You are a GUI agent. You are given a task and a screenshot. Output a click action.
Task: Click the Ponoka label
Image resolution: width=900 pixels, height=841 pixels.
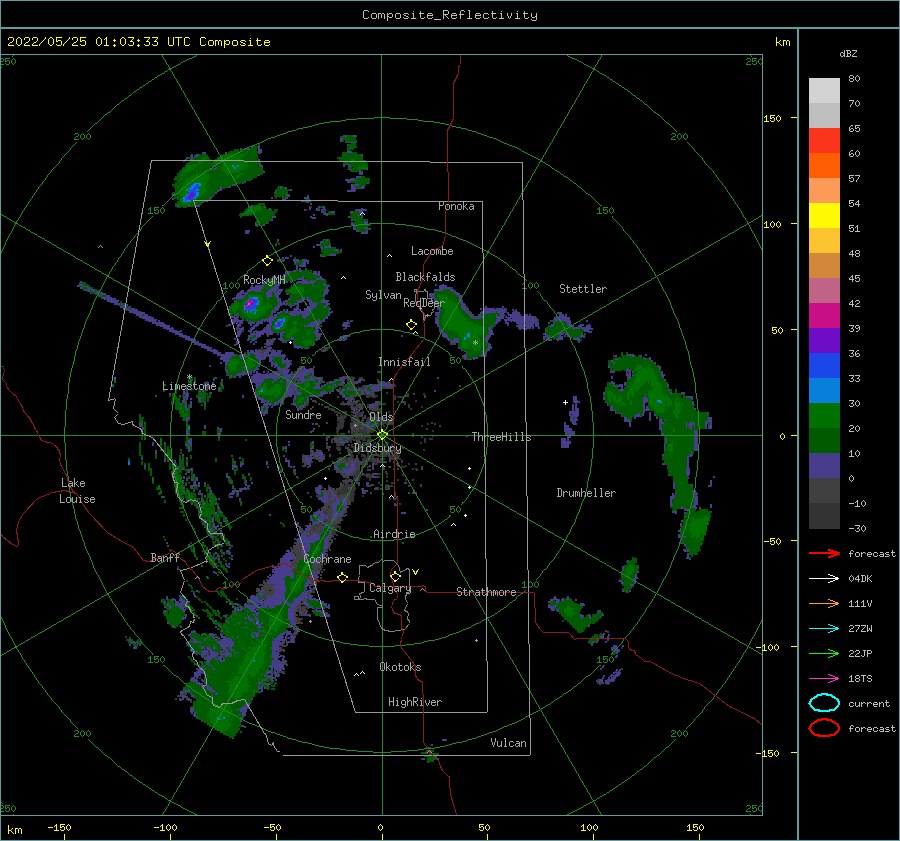coord(456,206)
